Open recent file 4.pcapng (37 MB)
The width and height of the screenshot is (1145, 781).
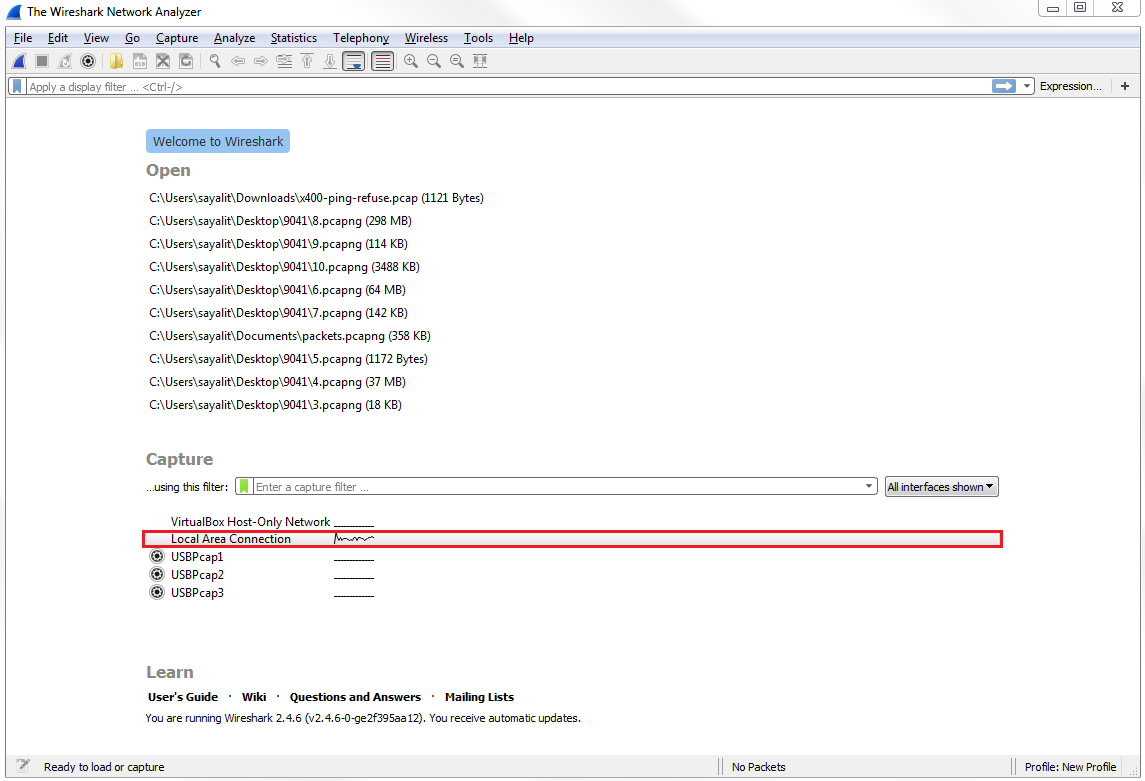[277, 382]
